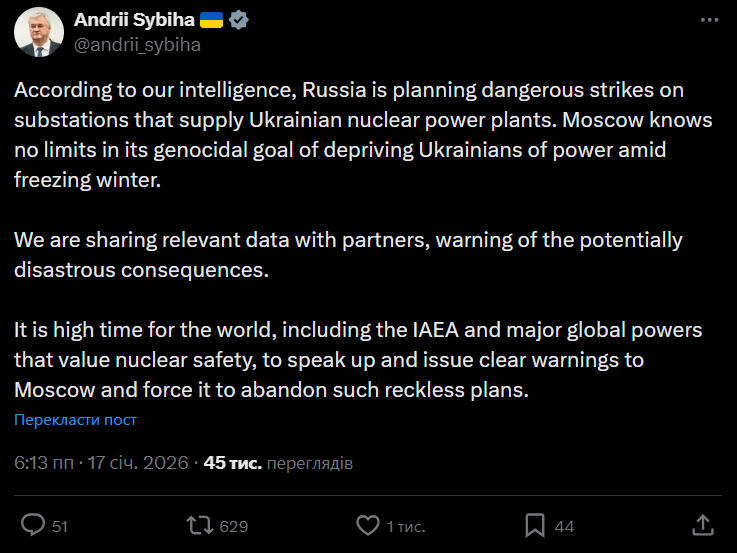The height and width of the screenshot is (553, 737).
Task: Click the bookmark count of 44
Action: (564, 526)
